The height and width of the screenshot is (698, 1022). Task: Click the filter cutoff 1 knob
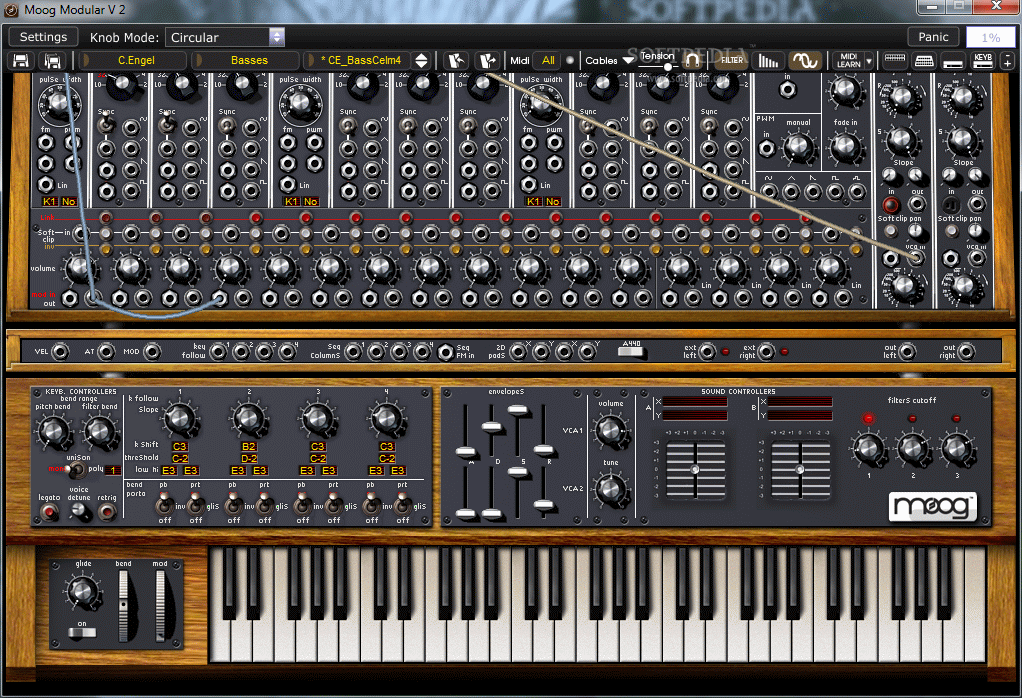pyautogui.click(x=868, y=448)
